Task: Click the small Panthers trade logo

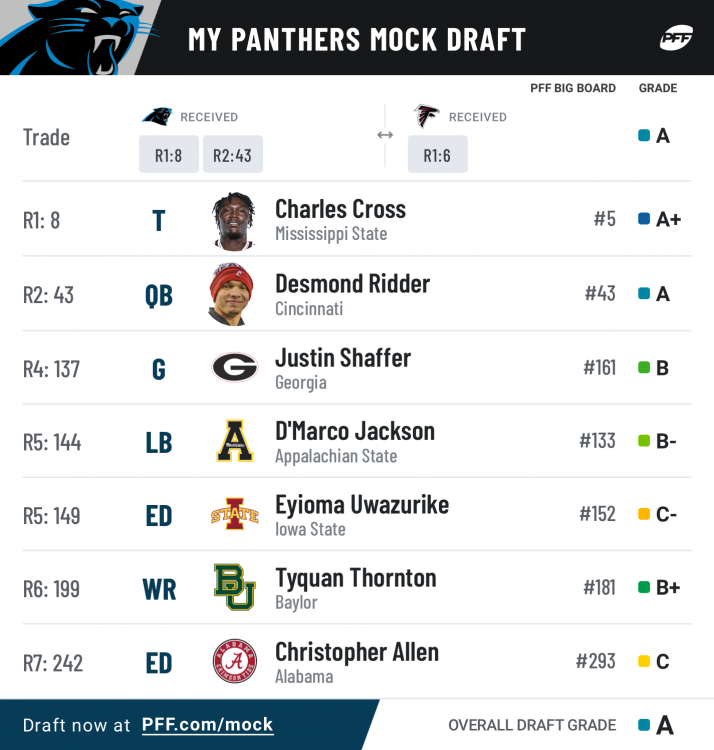Action: (157, 116)
